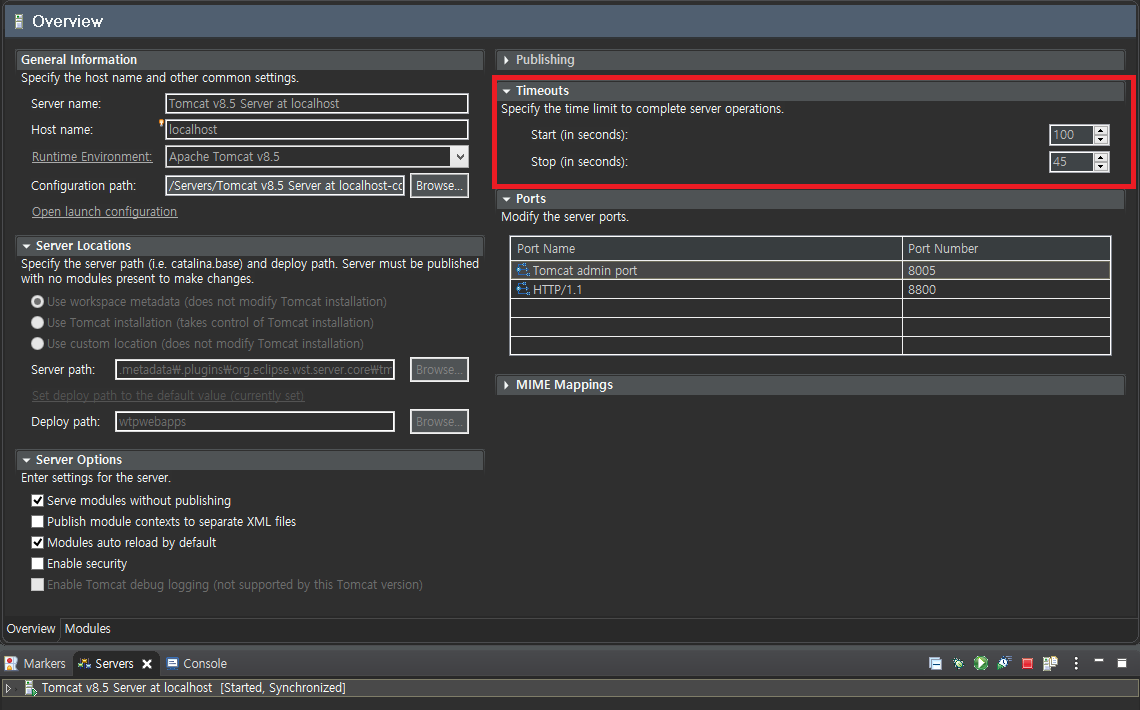This screenshot has width=1140, height=710.
Task: Collapse the Server Locations section
Action: [x=27, y=246]
